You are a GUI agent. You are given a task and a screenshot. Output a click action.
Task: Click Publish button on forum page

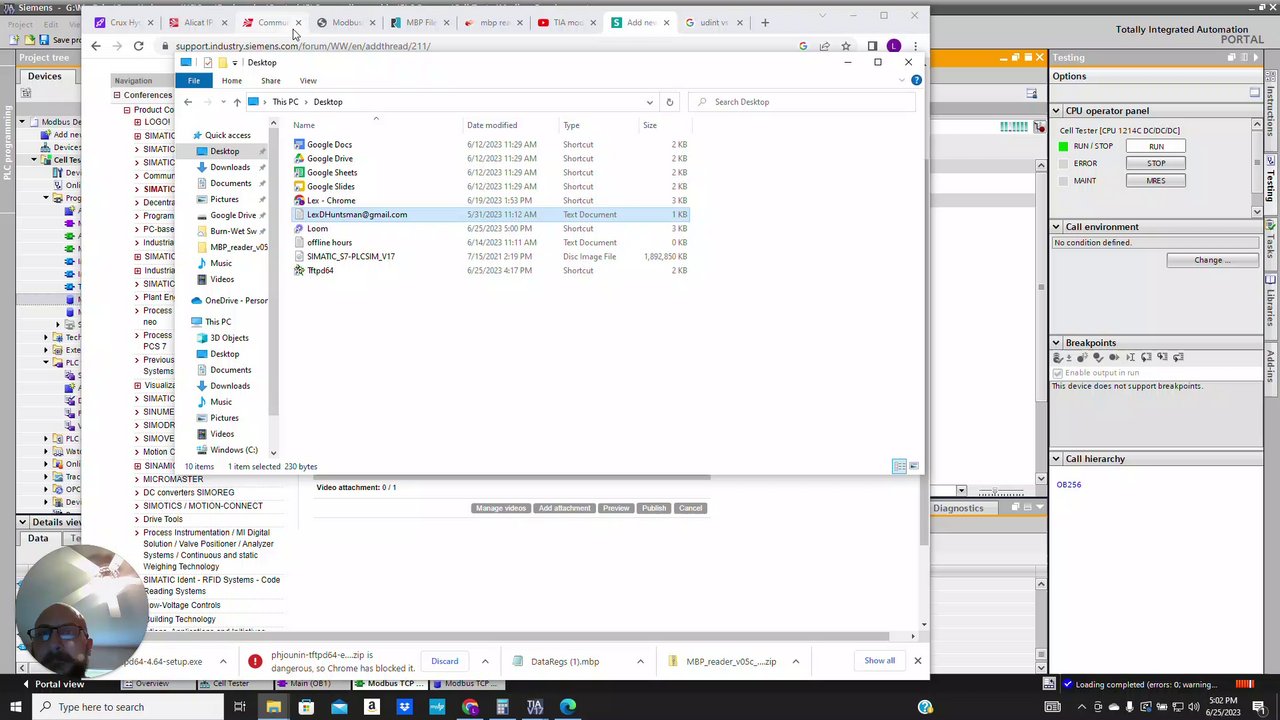(654, 508)
